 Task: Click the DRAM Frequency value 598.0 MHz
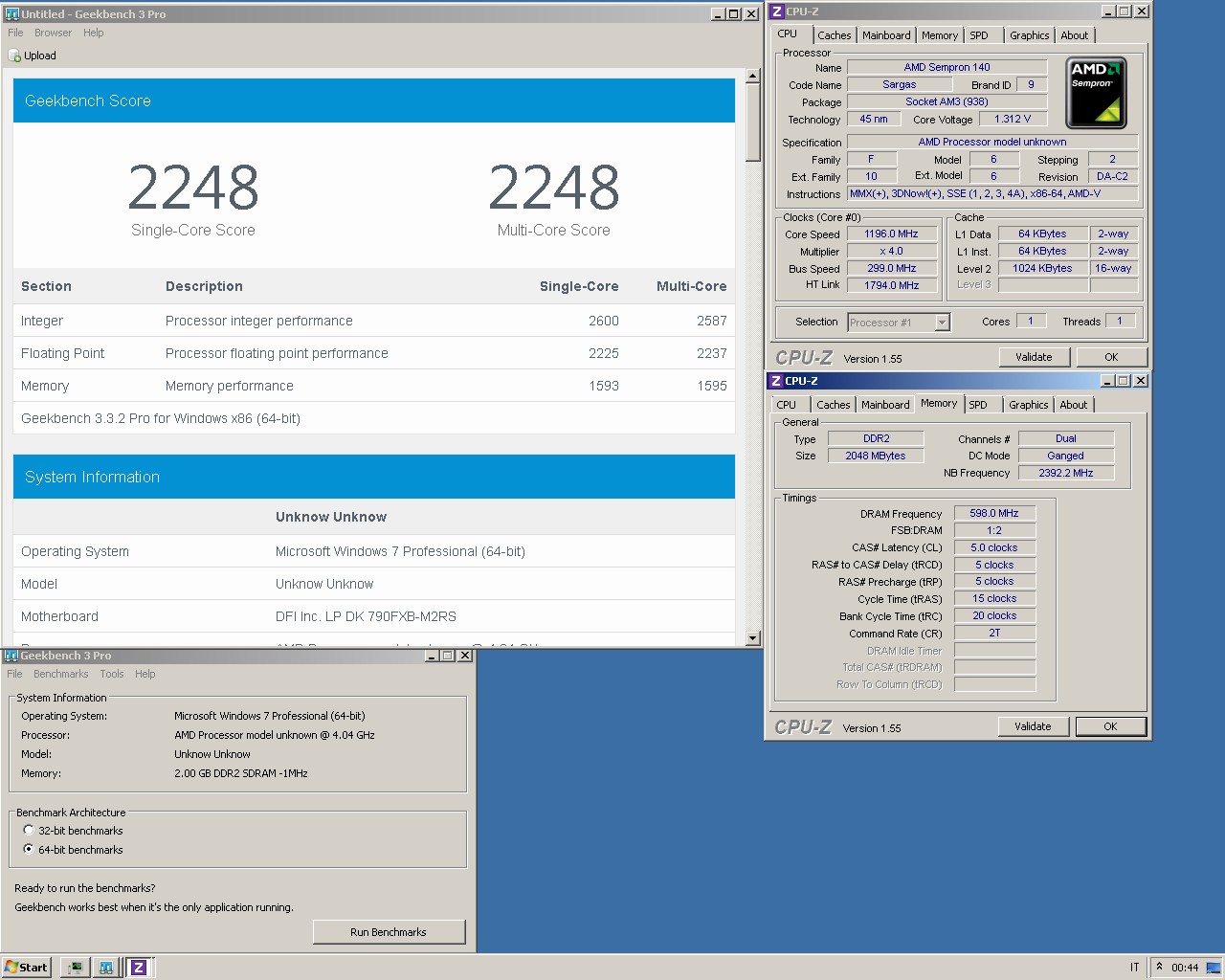pyautogui.click(x=994, y=513)
